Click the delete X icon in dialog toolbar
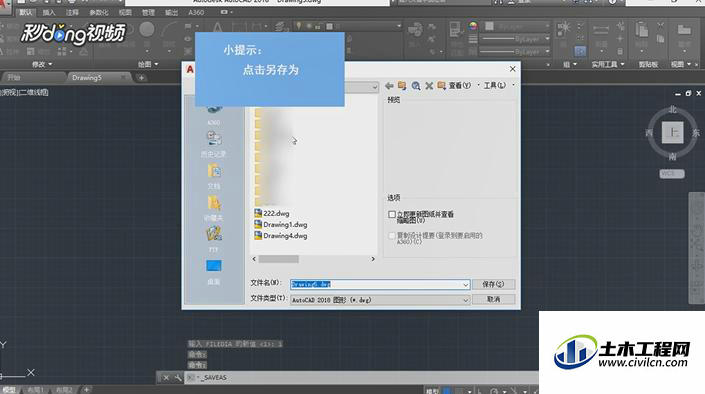Screen dimensions: 705x394 click(x=429, y=85)
